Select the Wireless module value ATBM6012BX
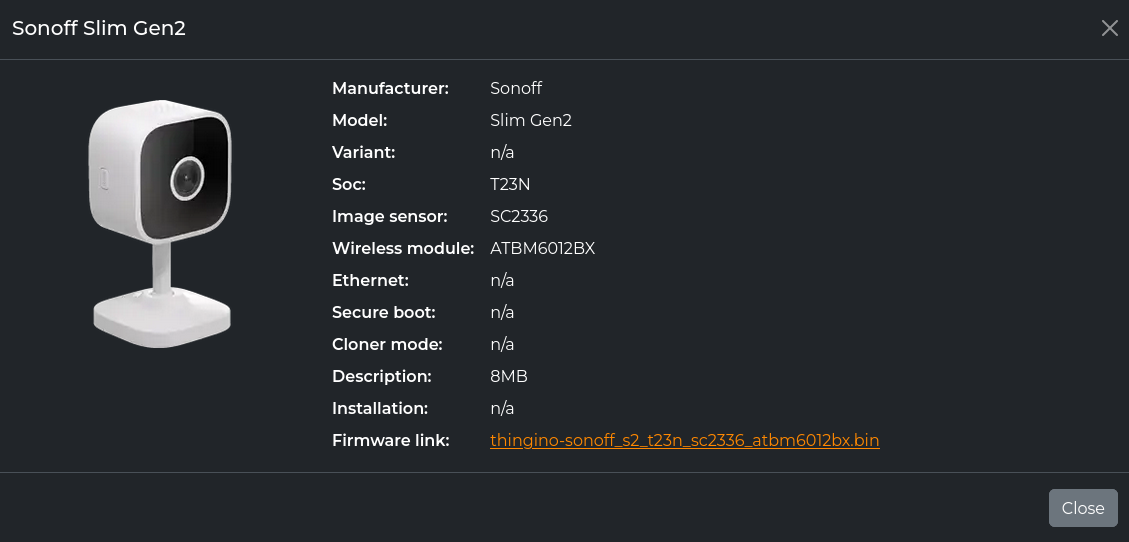Viewport: 1129px width, 542px height. (x=543, y=248)
